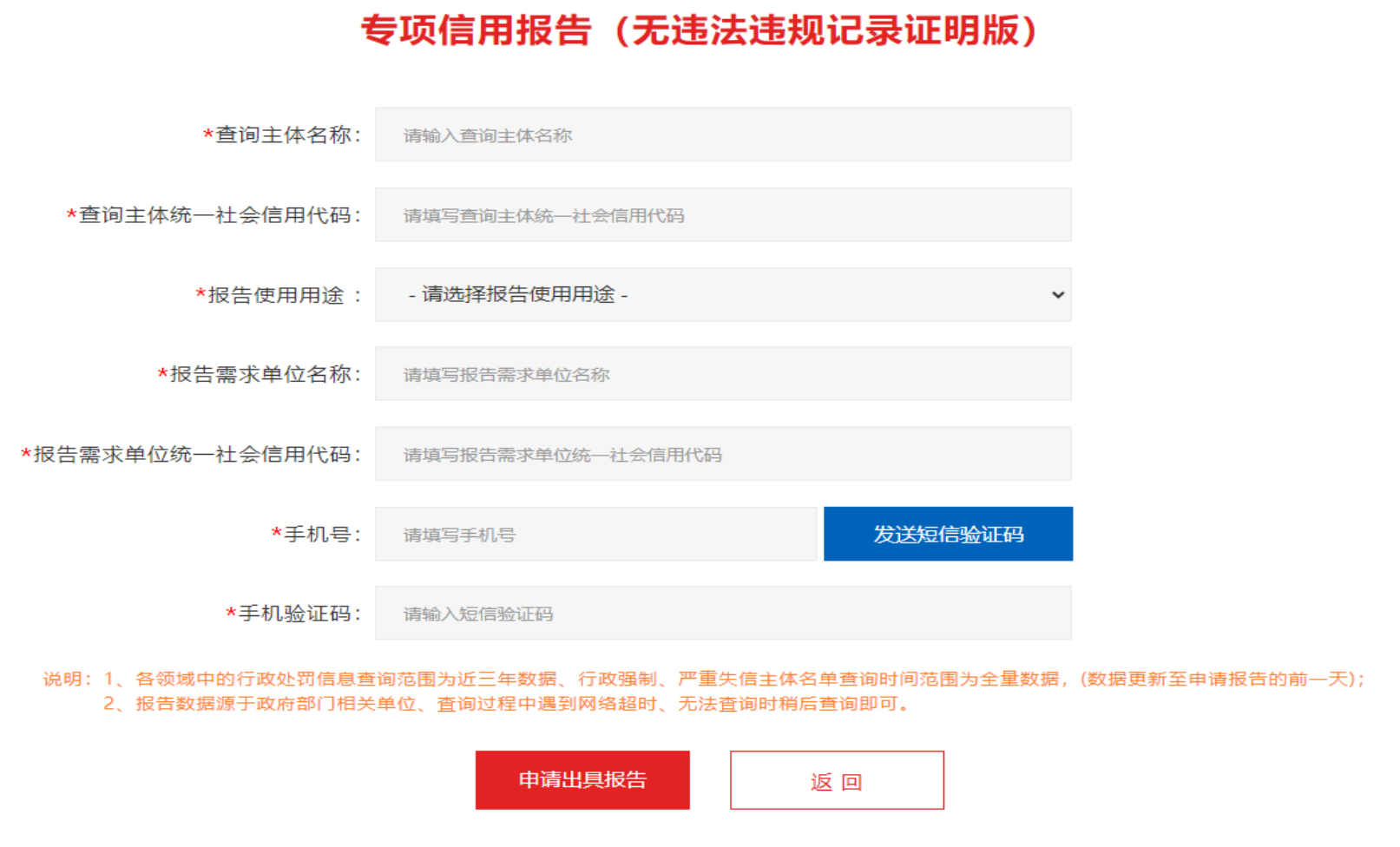Screen dimensions: 1400x847
Task: Click the 查询主体名称 input field
Action: pos(722,135)
